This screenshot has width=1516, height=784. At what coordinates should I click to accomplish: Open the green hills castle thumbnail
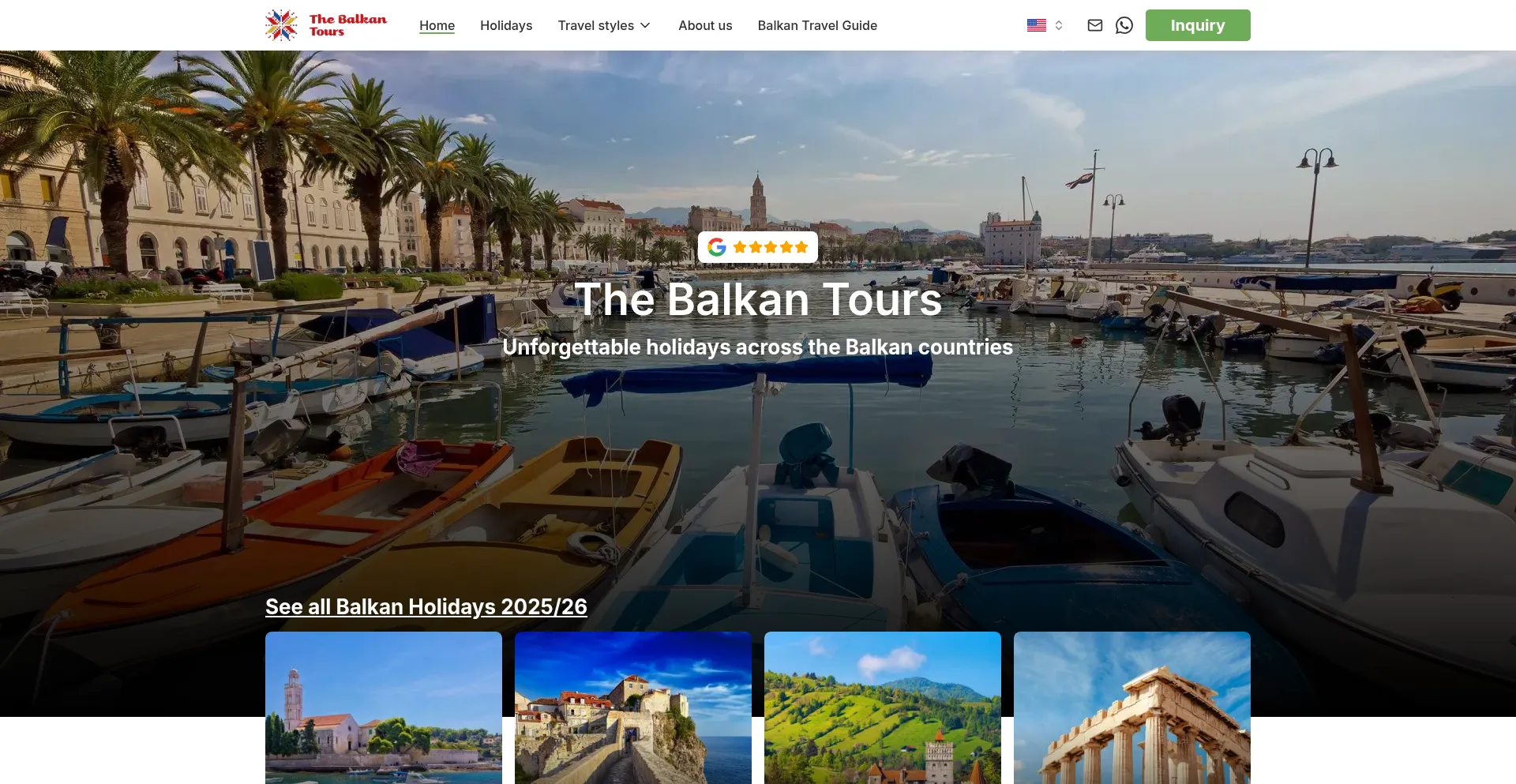point(883,707)
